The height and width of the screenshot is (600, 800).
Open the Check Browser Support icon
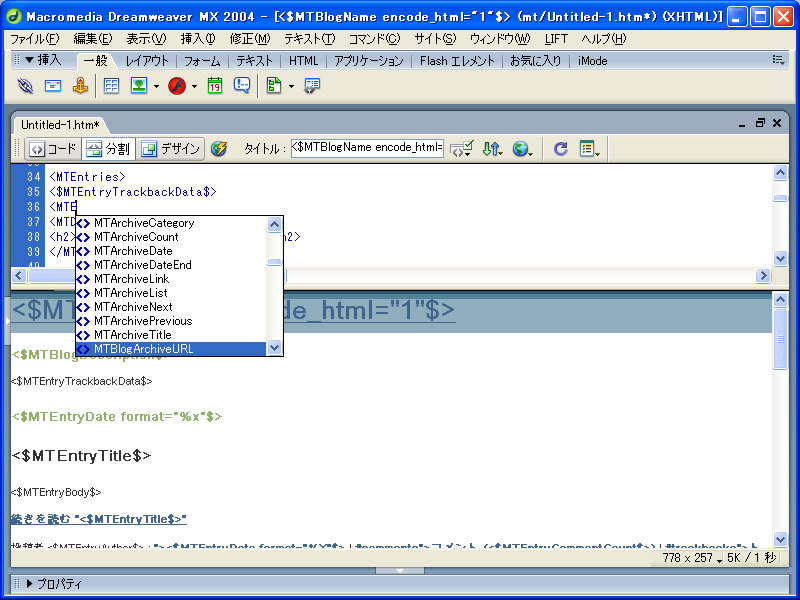[x=462, y=149]
